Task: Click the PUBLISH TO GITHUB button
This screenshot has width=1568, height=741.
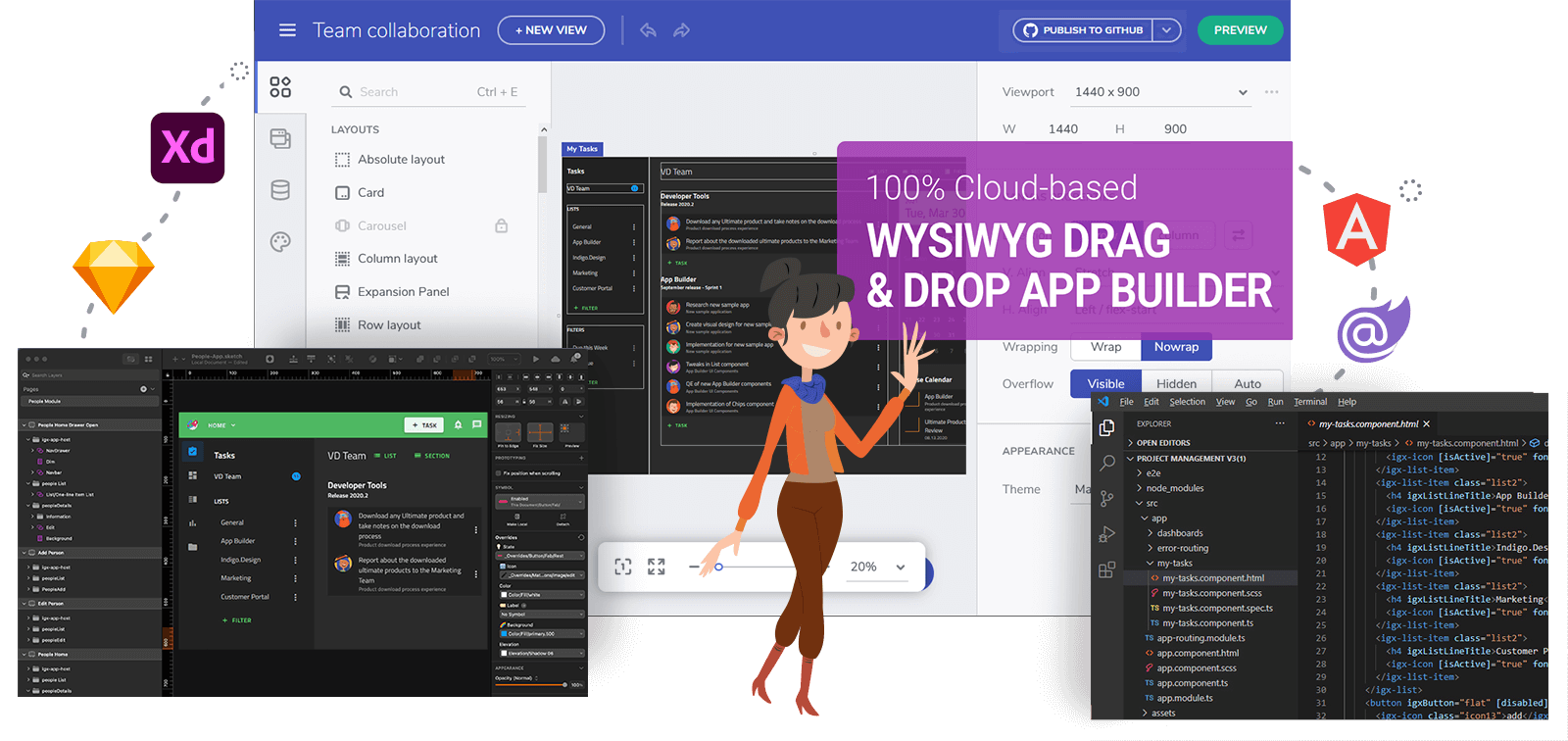Action: tap(1084, 30)
